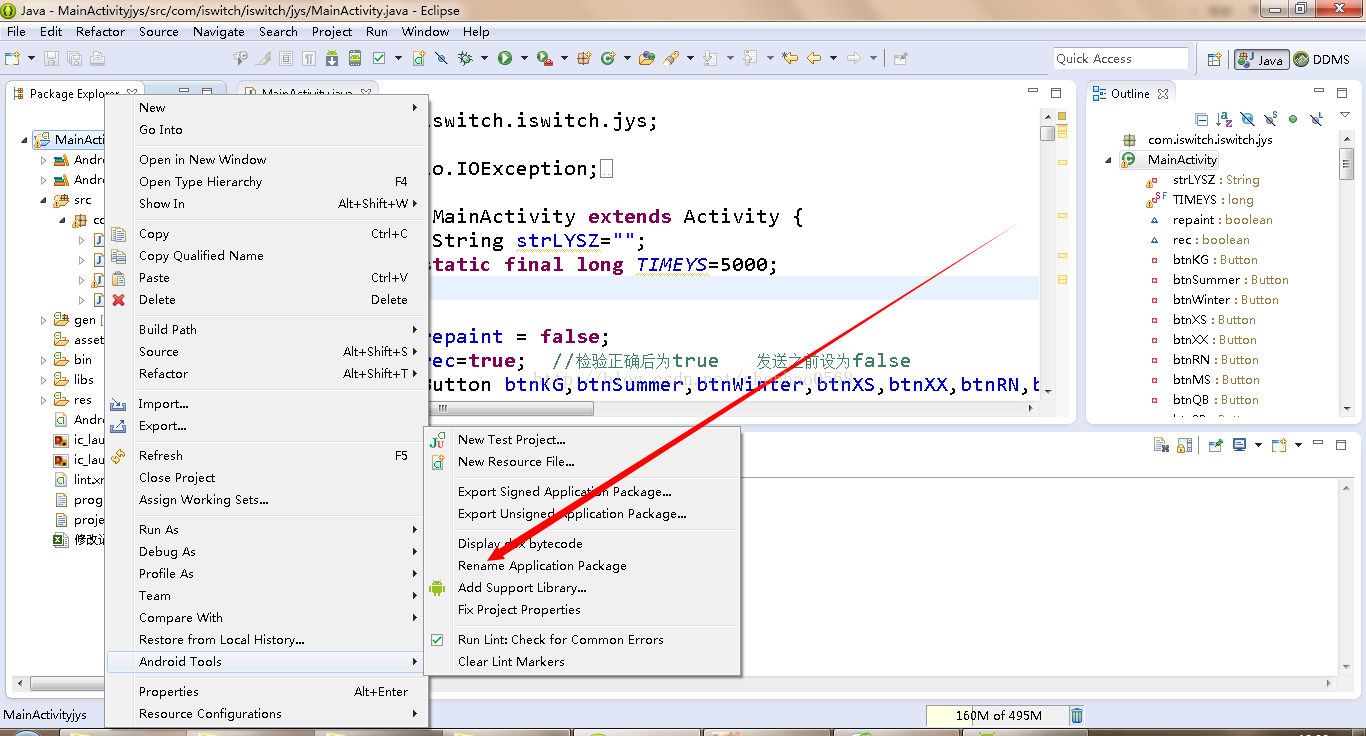Choose Export Signed Application Package
Viewport: 1366px width, 736px height.
pos(564,492)
